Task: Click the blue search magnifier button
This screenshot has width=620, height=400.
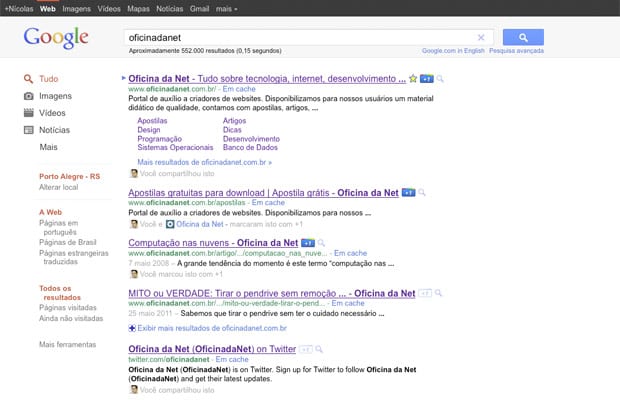Action: tap(523, 37)
